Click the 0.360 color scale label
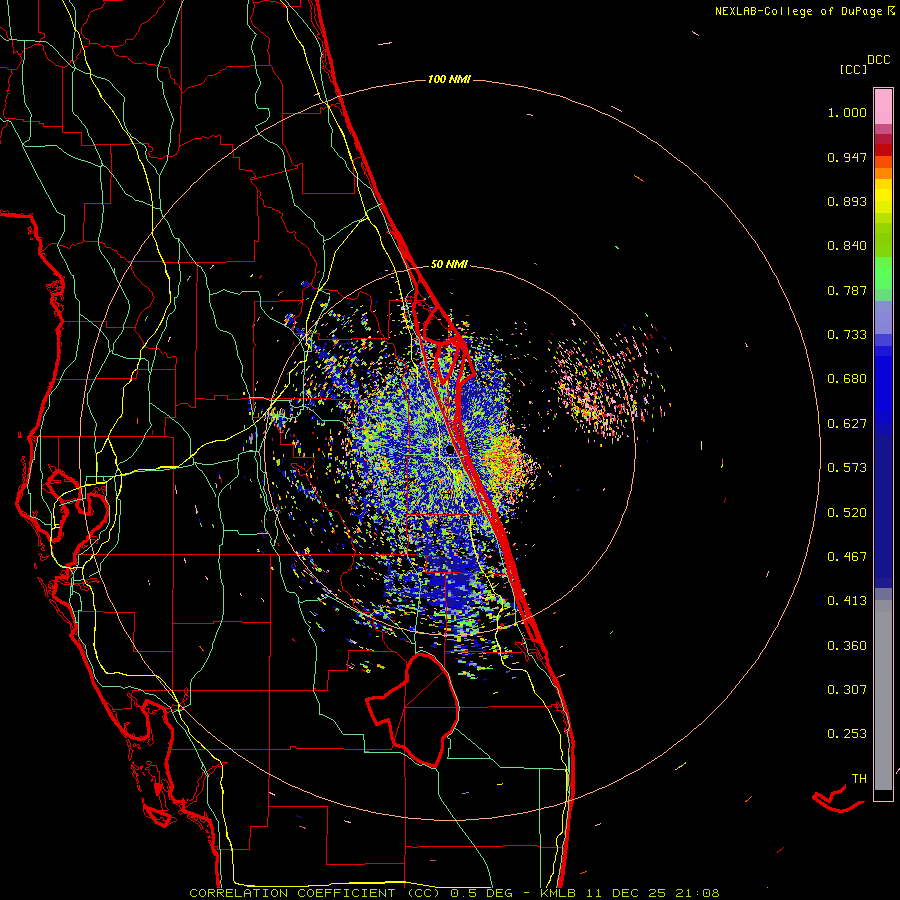Image resolution: width=900 pixels, height=900 pixels. click(x=847, y=646)
